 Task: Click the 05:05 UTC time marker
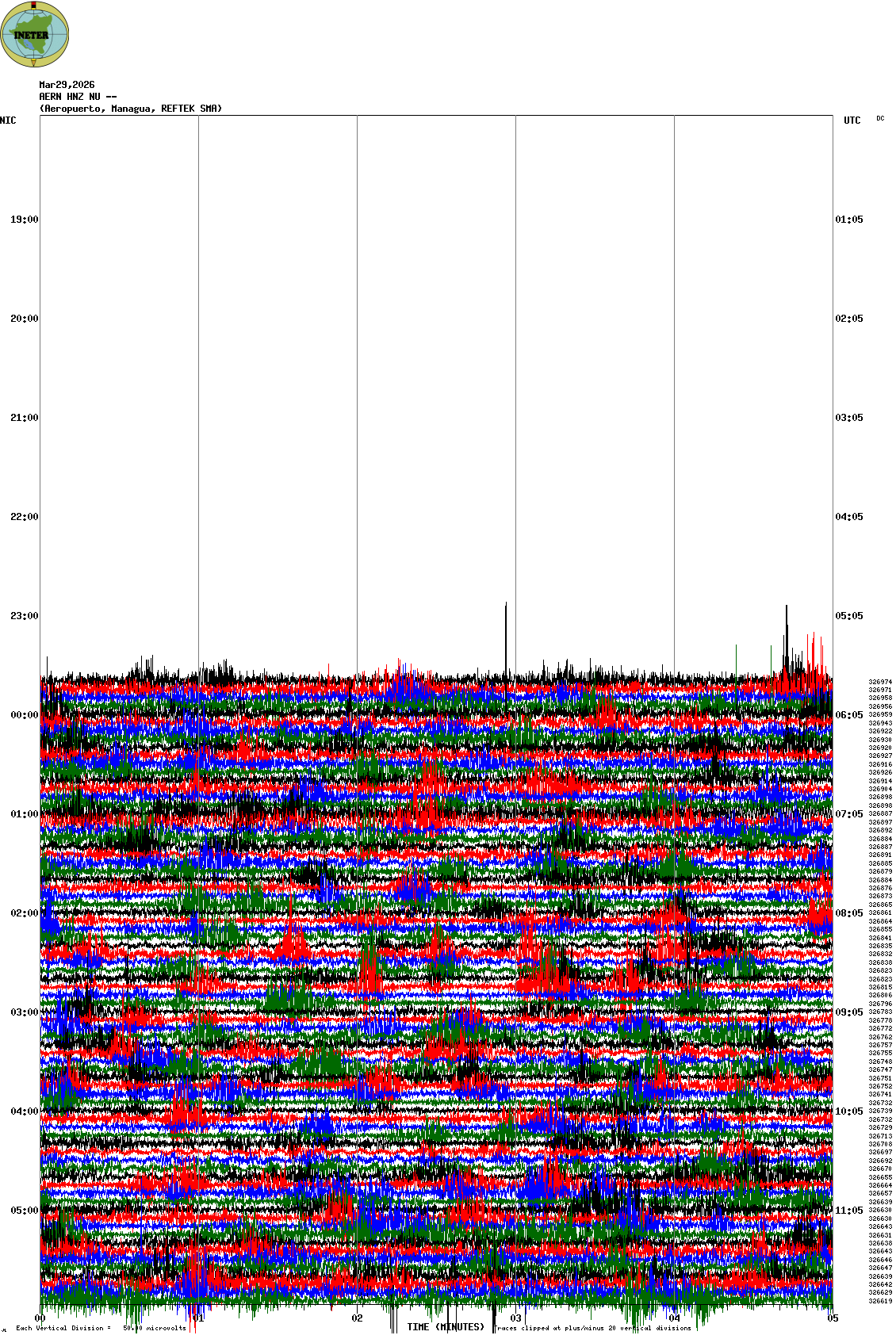849,616
